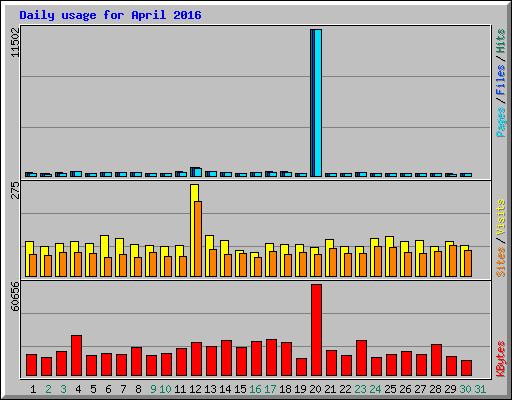
Task: Click the Visits legend label
Action: (501, 218)
